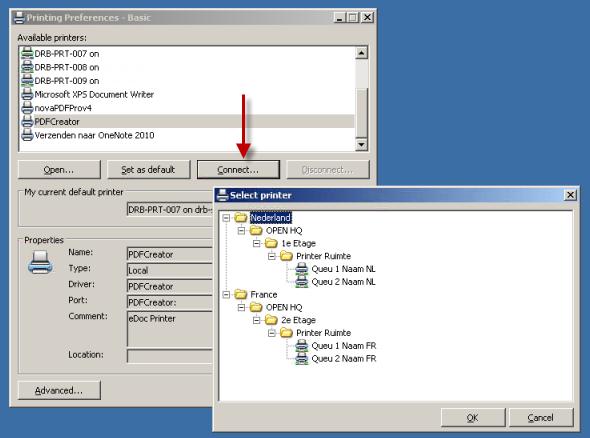Click the Microsoft XPS Document Writer icon
590x438 pixels.
pyautogui.click(x=27, y=94)
